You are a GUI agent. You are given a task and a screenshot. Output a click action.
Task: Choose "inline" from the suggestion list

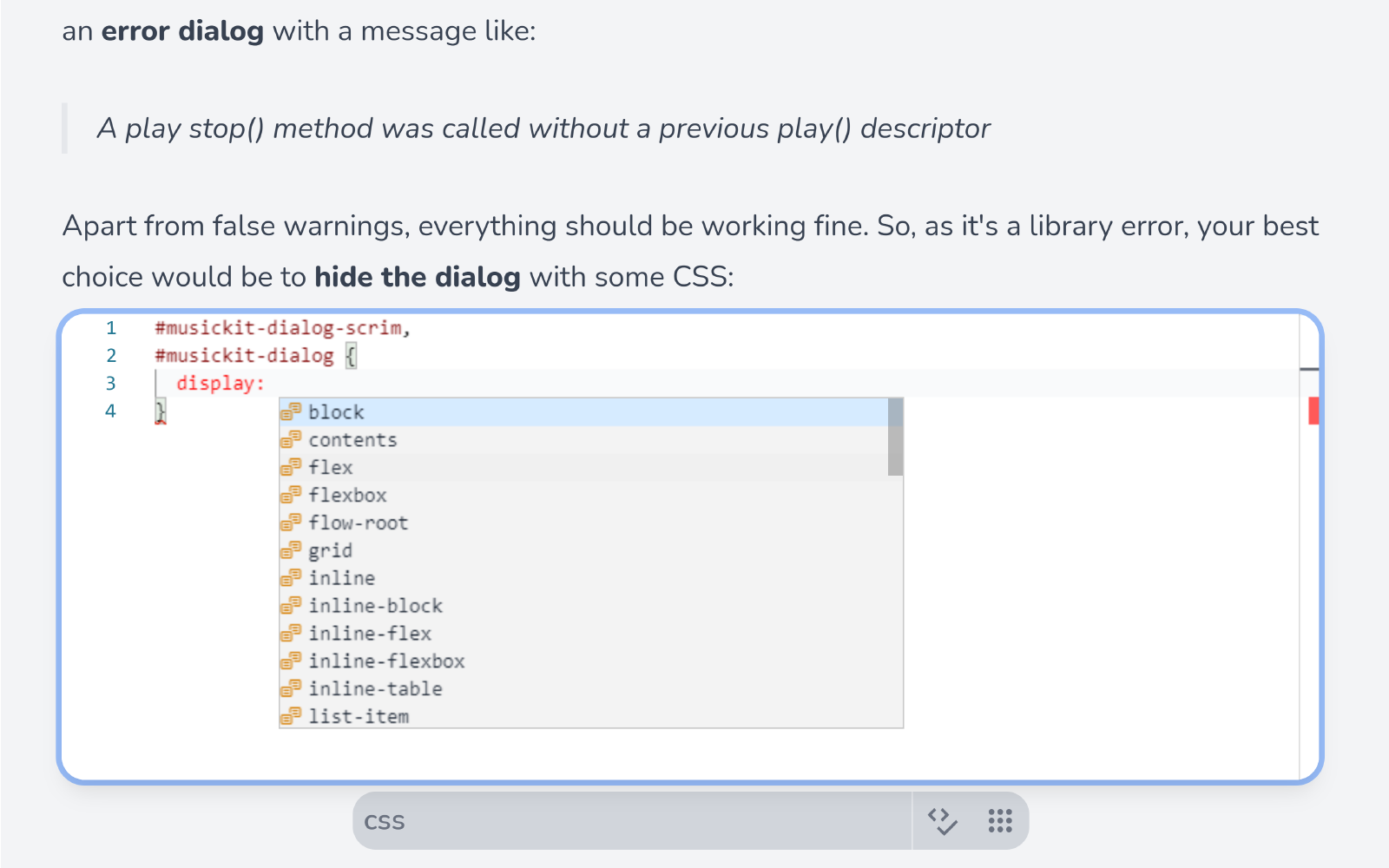[342, 578]
